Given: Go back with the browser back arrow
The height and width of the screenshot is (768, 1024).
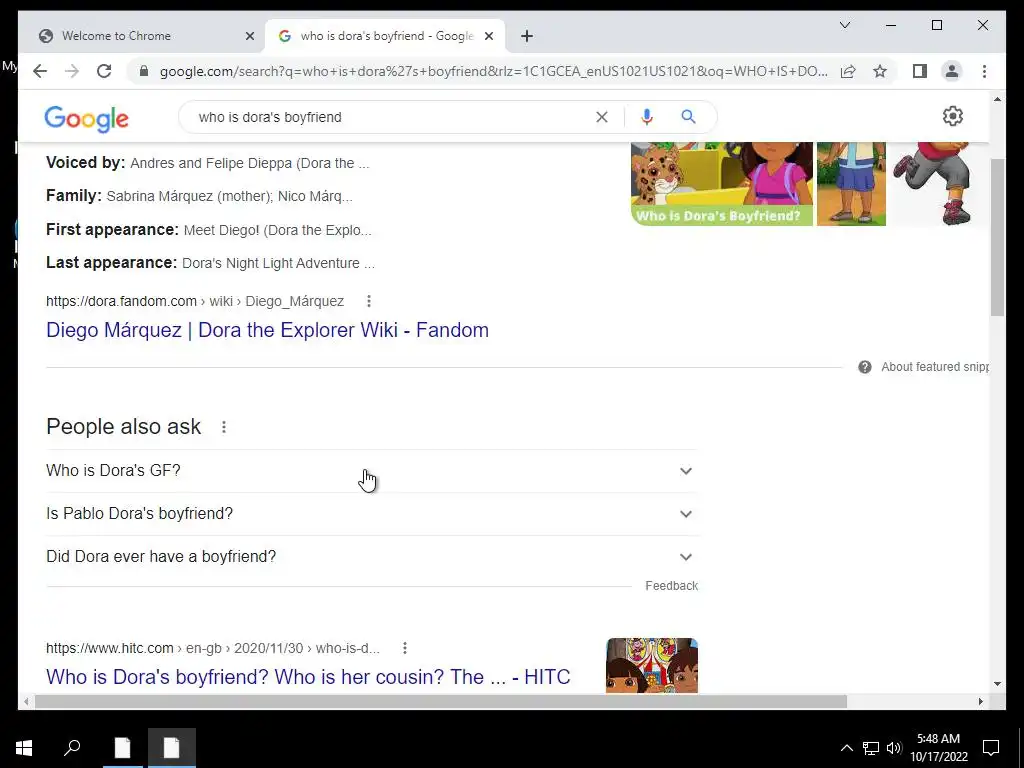Looking at the screenshot, I should pyautogui.click(x=40, y=71).
